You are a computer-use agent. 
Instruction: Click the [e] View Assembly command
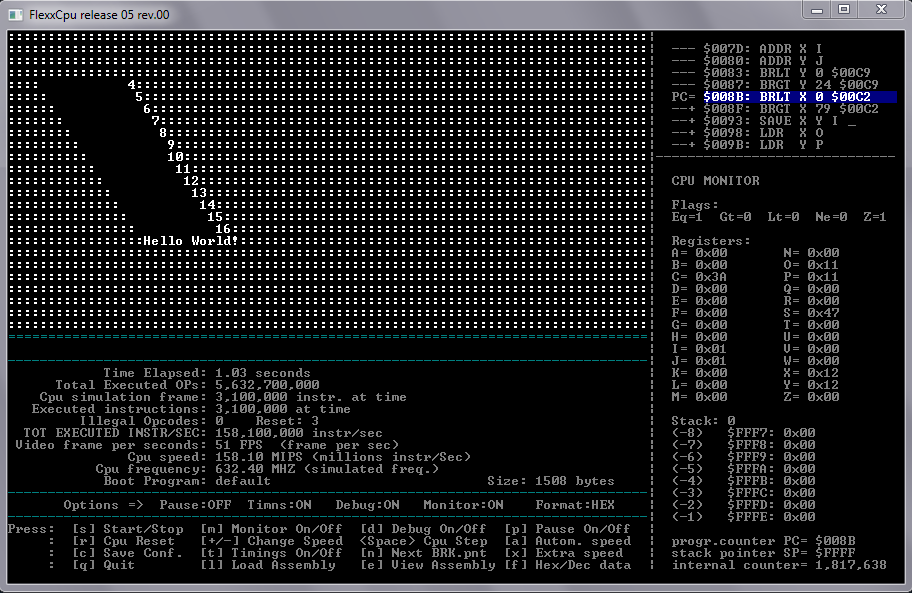[x=428, y=565]
